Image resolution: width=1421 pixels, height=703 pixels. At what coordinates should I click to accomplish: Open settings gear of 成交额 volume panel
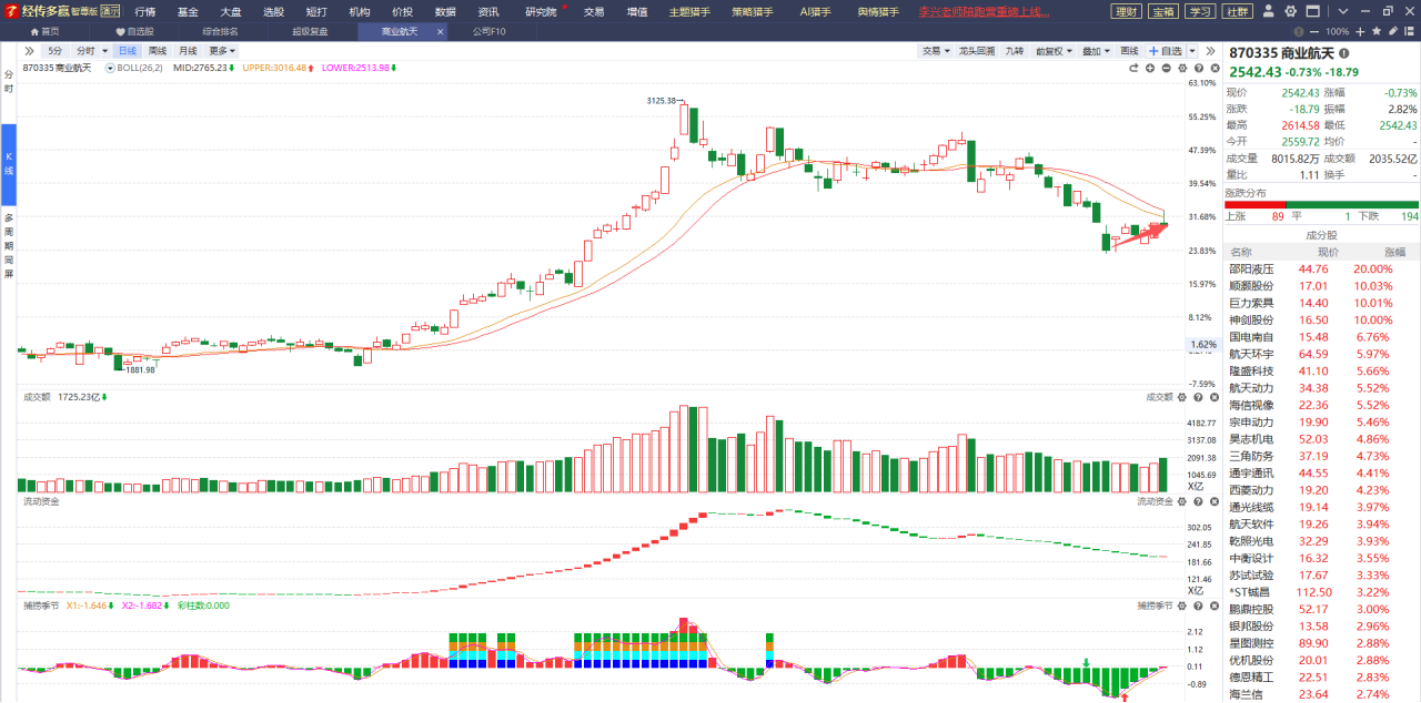tap(1182, 397)
